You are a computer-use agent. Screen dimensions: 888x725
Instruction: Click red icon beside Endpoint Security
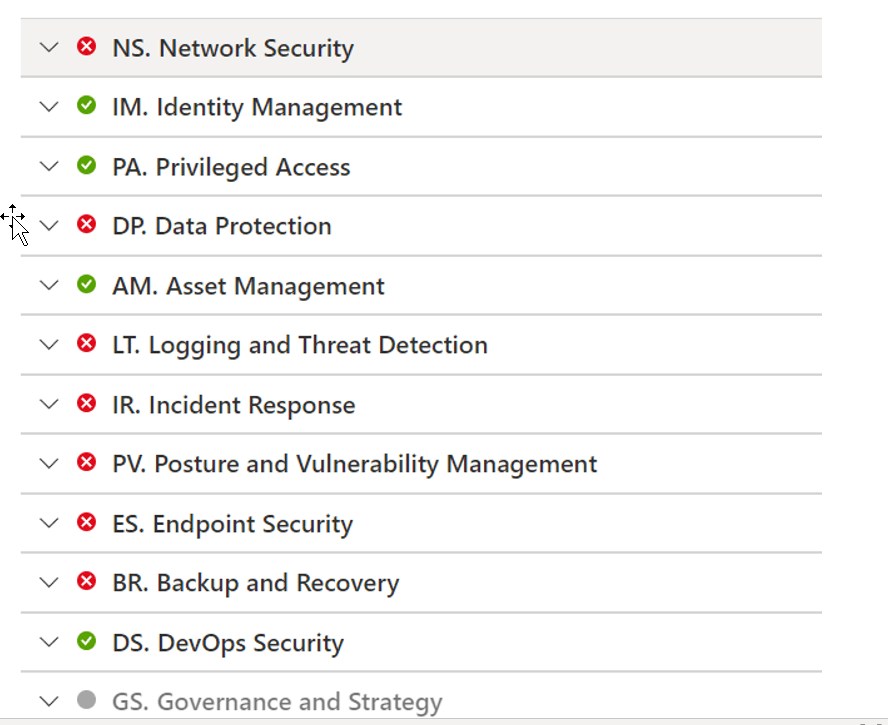(87, 522)
